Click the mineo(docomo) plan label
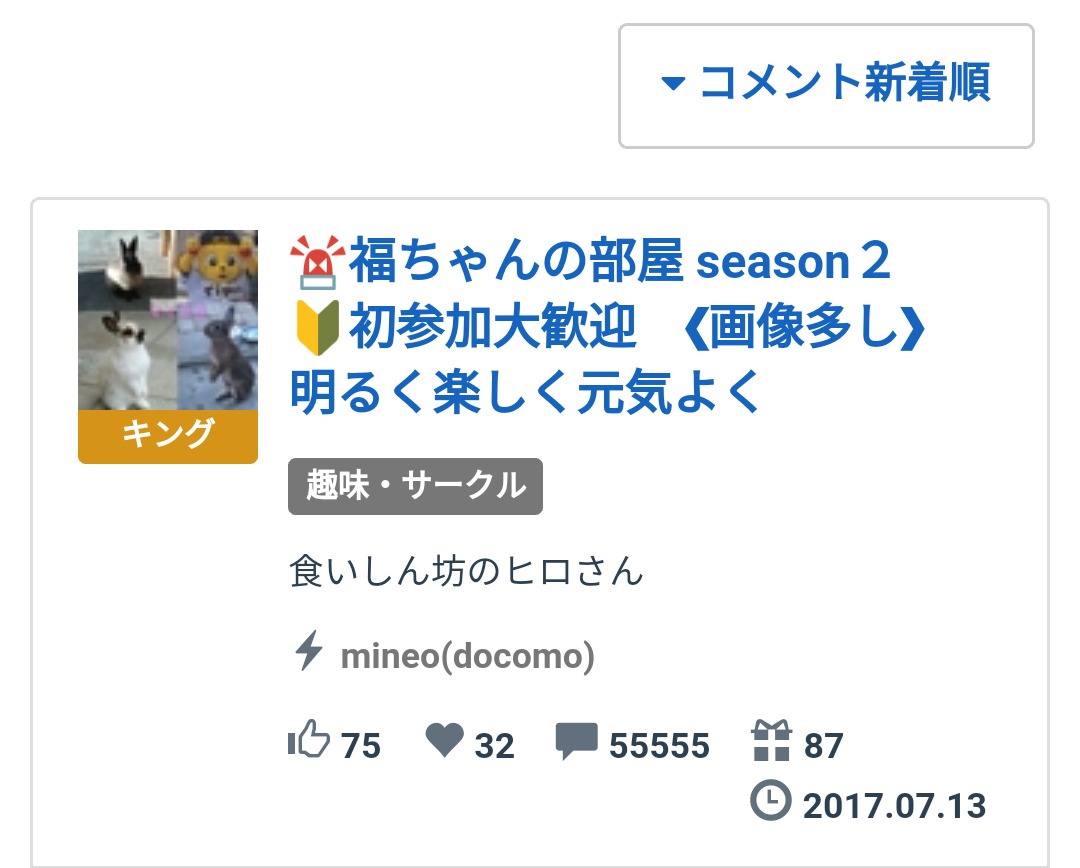1080x868 pixels. pos(467,656)
